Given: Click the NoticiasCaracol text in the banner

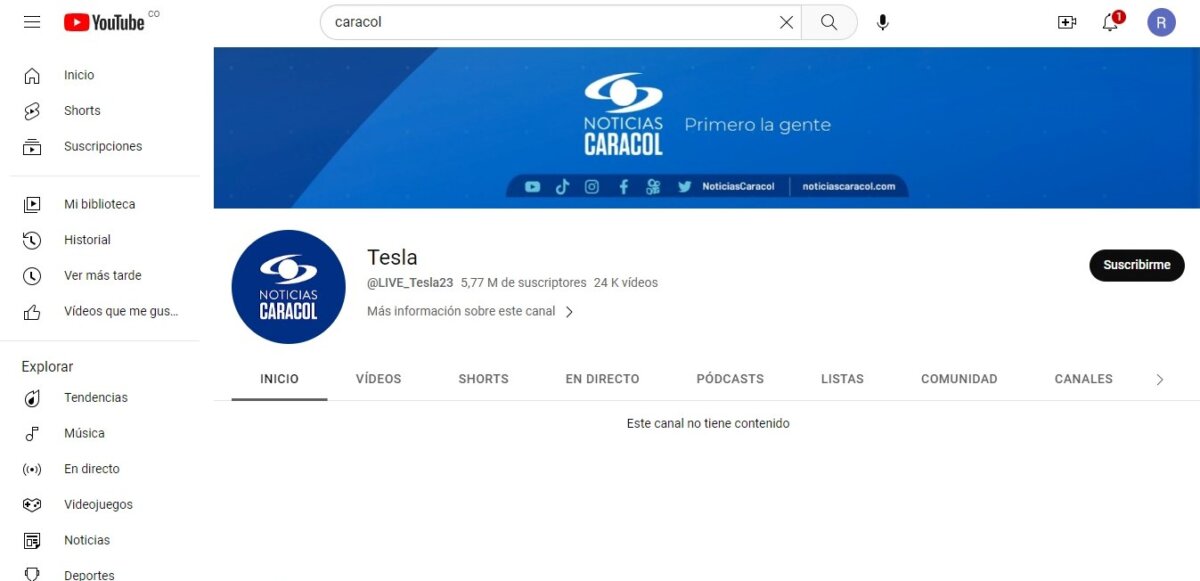Looking at the screenshot, I should pyautogui.click(x=738, y=187).
